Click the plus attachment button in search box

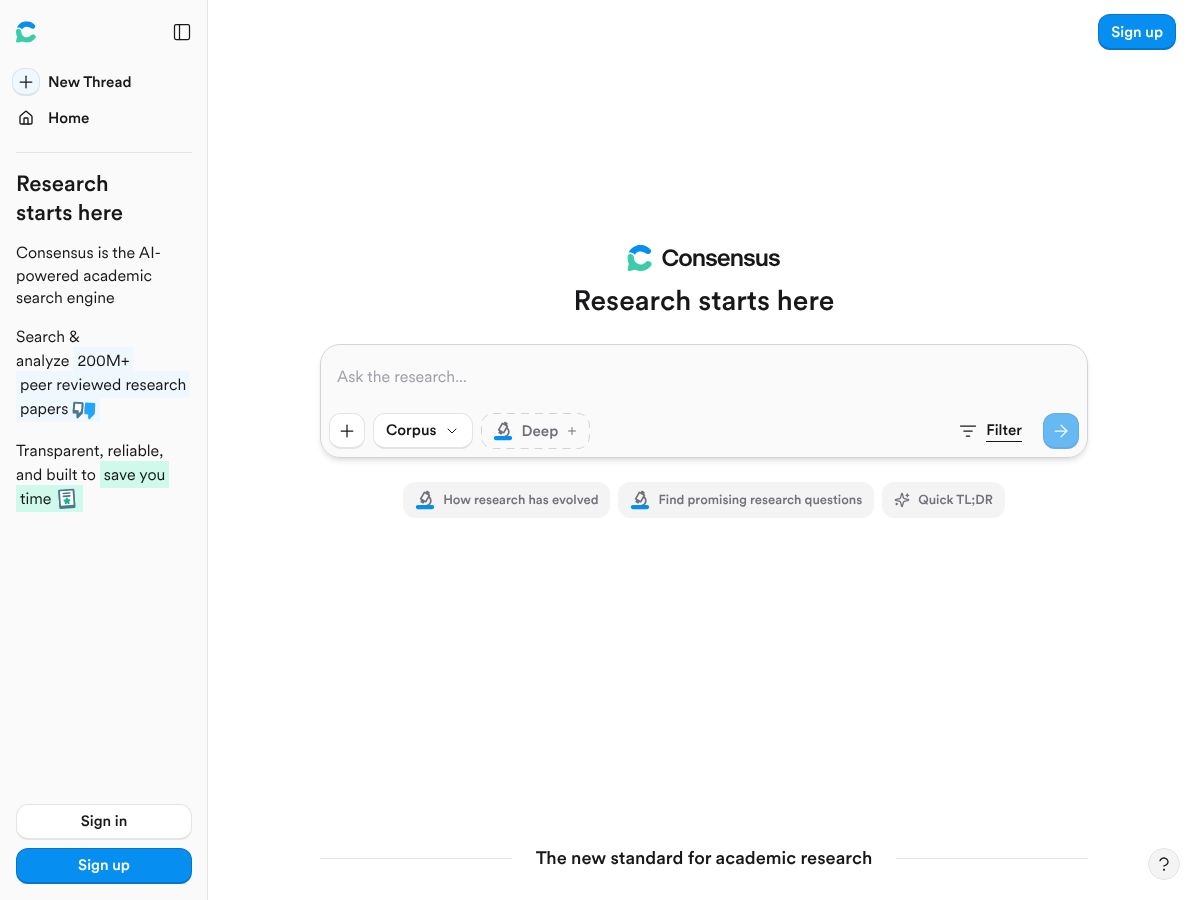pyautogui.click(x=347, y=431)
